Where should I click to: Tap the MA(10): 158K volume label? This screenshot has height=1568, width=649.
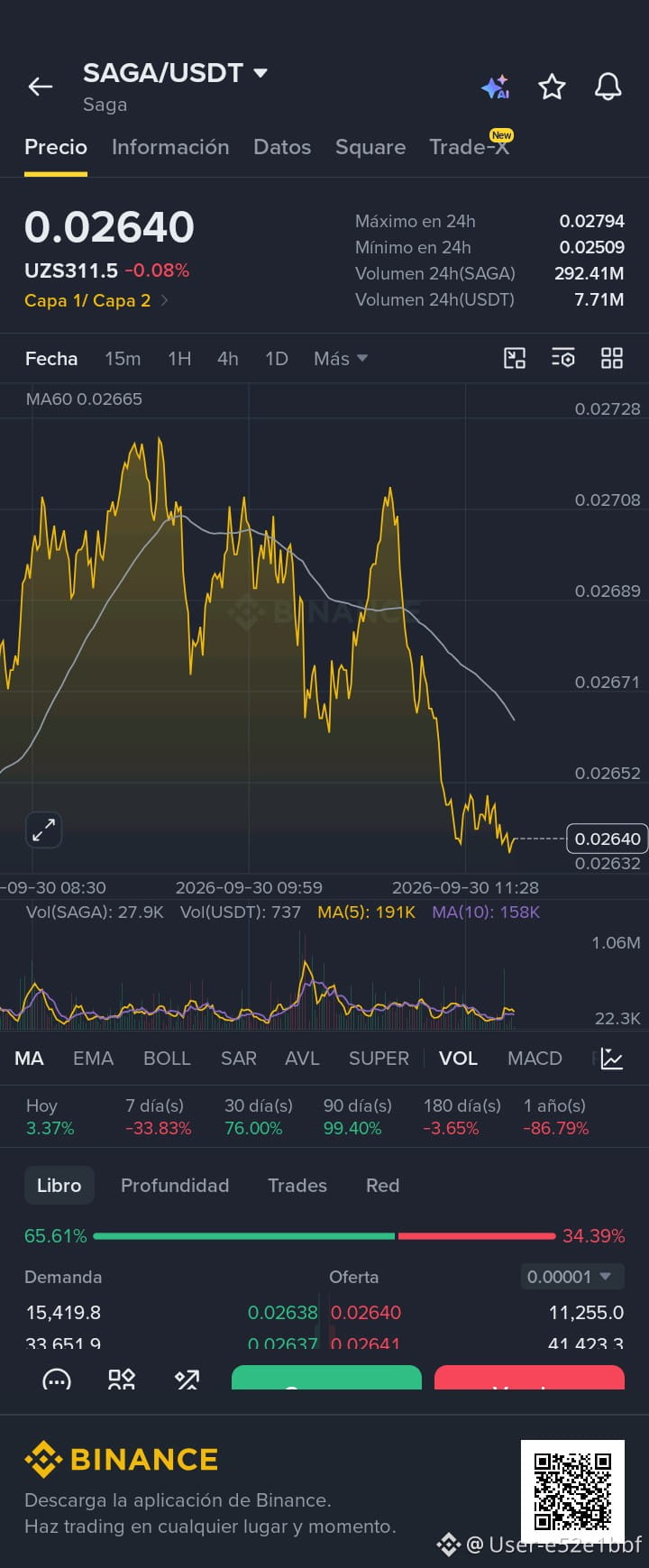(486, 912)
